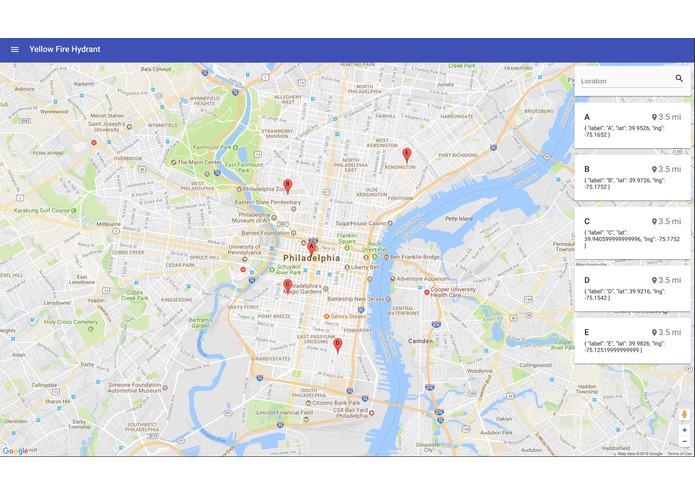Click Geno's Steaks map place icon
Screen dimensions: 695x494
click(326, 316)
